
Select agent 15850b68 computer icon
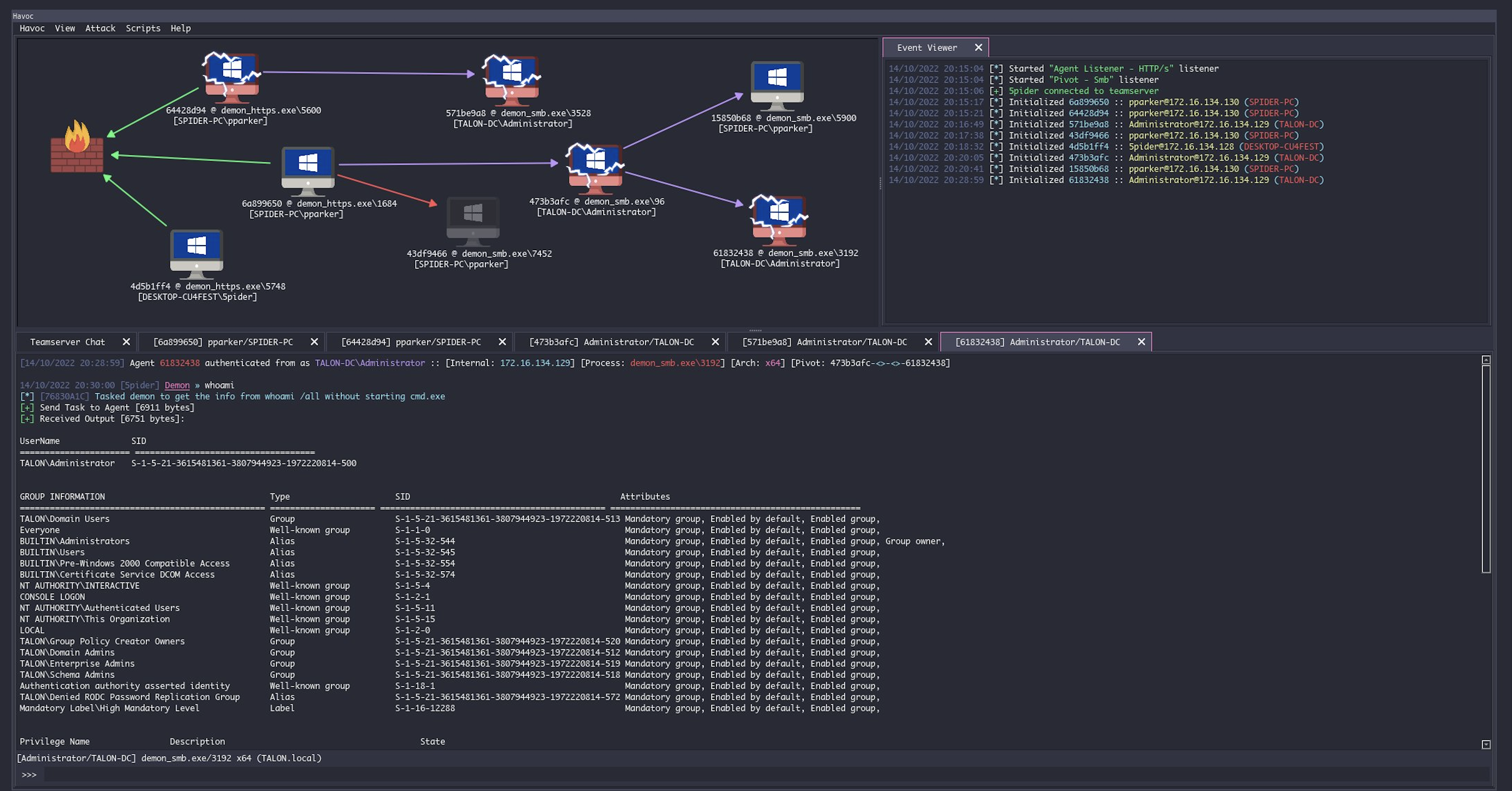pos(777,86)
